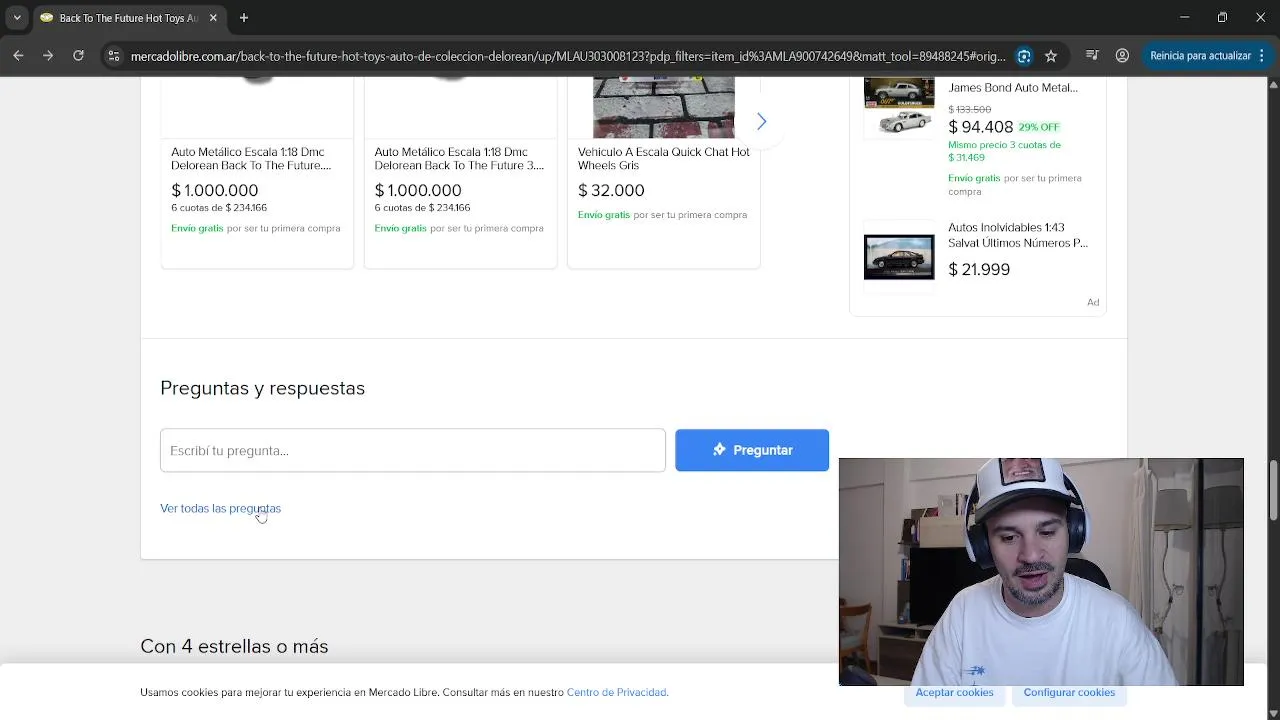This screenshot has width=1280, height=720.
Task: Open a new browser tab
Action: pos(244,18)
